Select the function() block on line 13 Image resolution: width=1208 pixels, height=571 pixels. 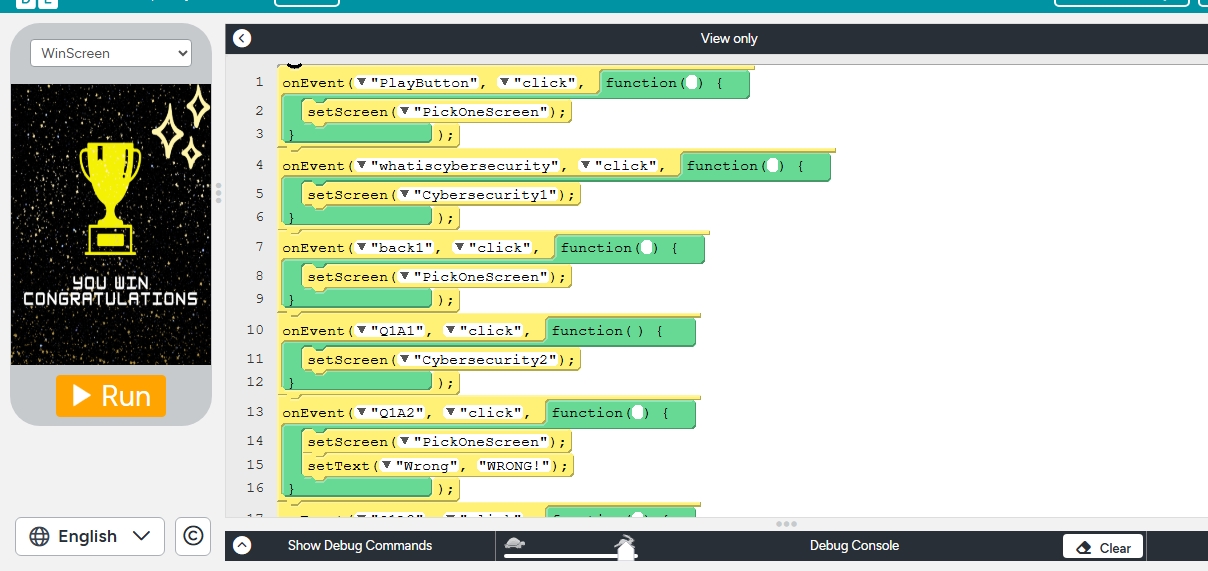(x=620, y=413)
